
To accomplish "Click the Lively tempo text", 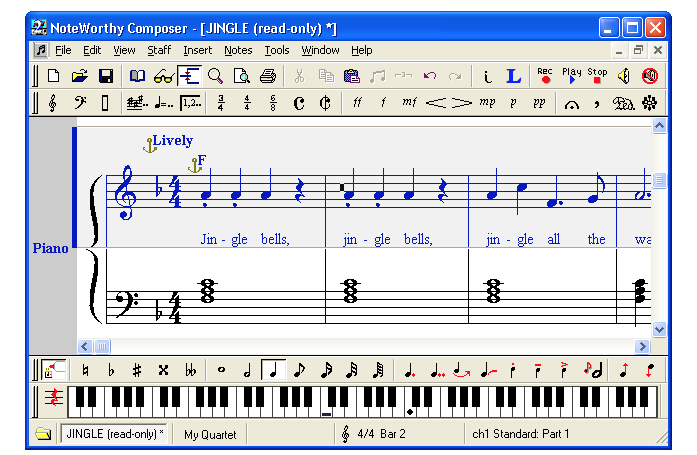I will [x=172, y=141].
